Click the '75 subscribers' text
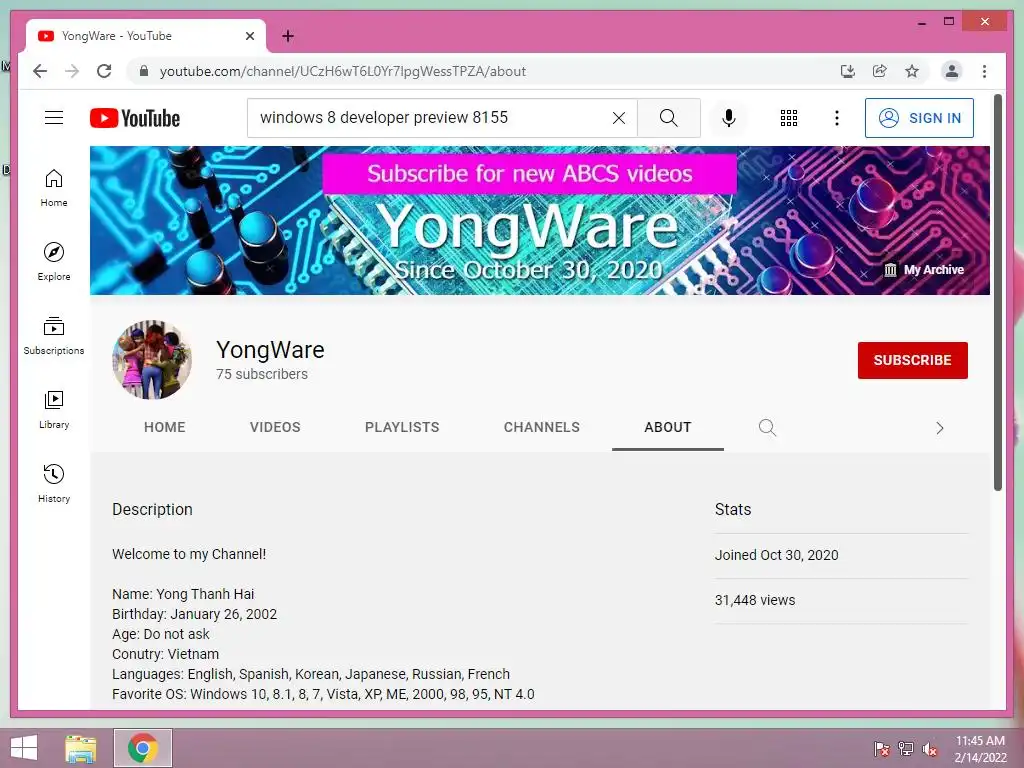 pos(261,374)
